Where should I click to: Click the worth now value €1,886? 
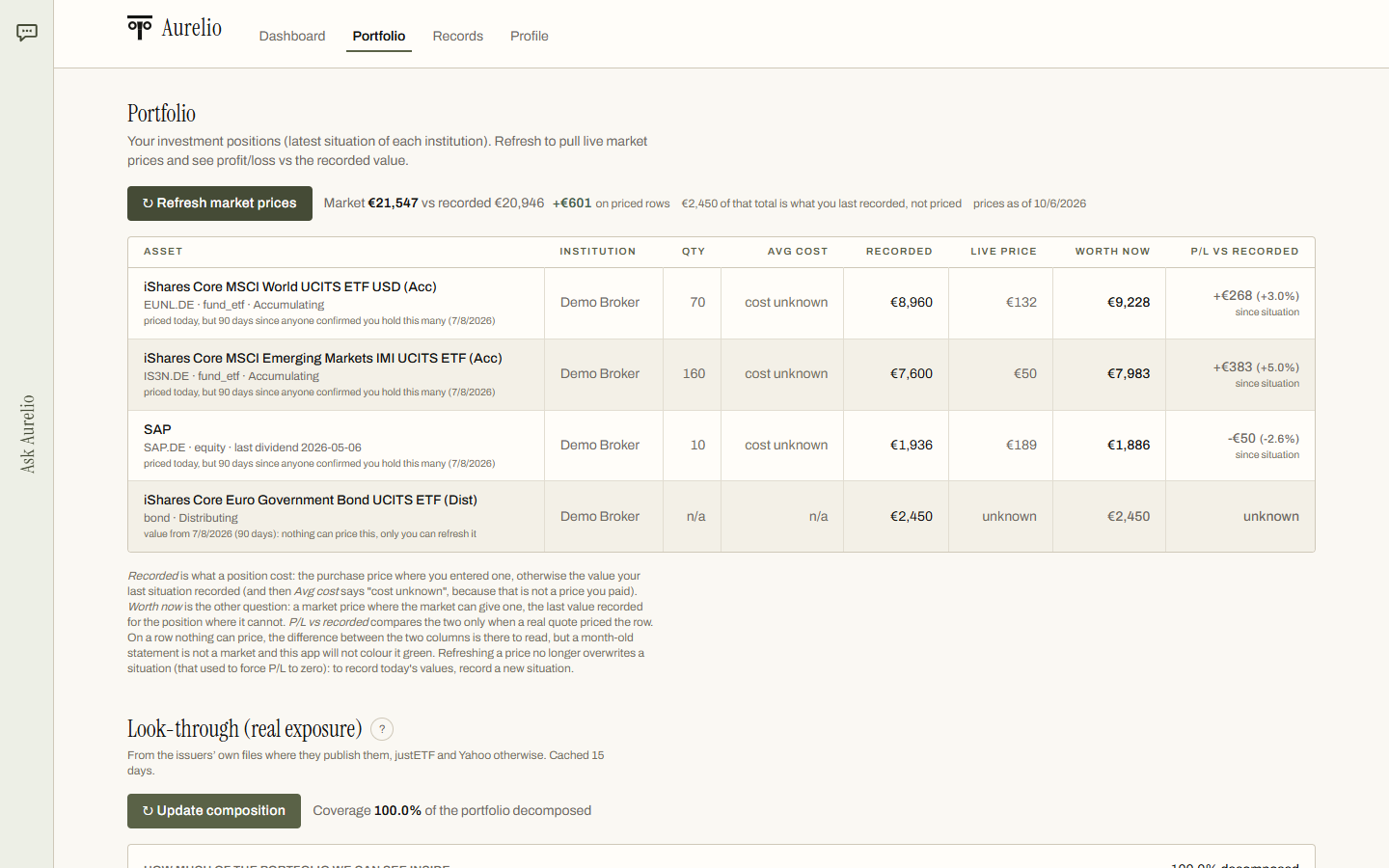[1129, 445]
